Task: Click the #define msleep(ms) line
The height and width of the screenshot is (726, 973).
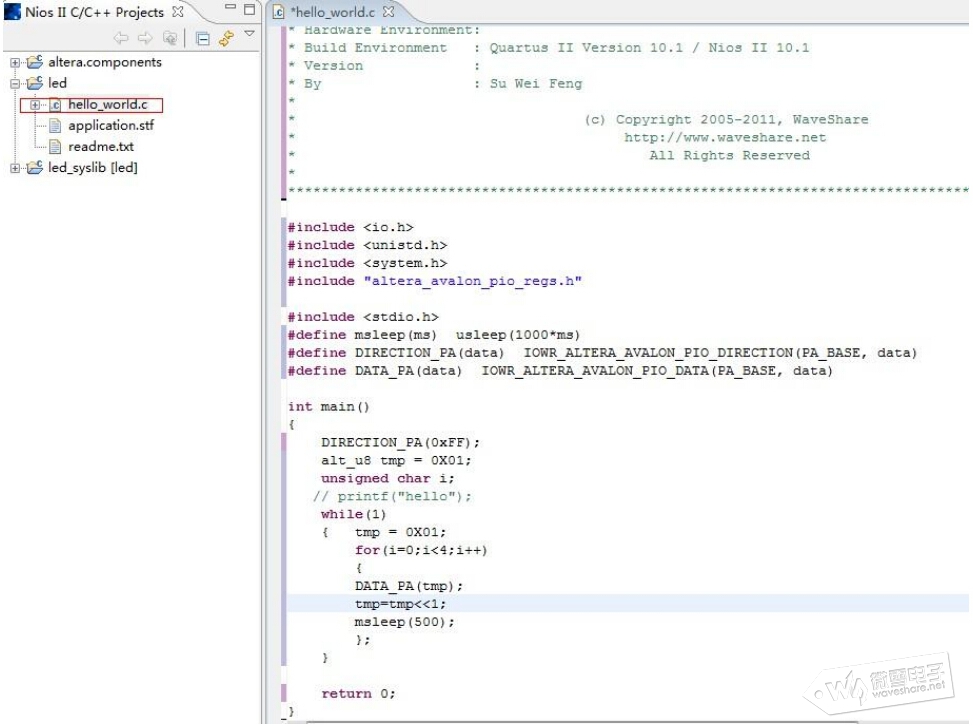Action: (x=434, y=335)
